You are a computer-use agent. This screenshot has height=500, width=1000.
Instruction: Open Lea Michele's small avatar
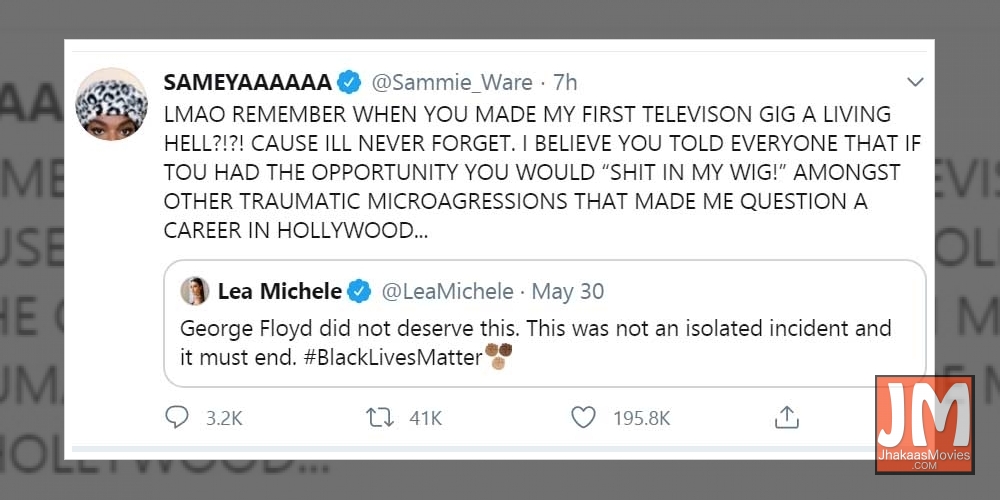point(193,291)
